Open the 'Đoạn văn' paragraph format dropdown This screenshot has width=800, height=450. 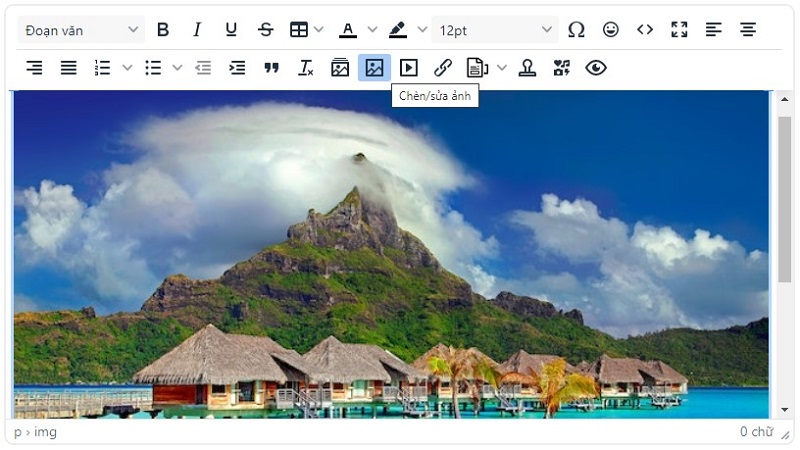[x=81, y=30]
